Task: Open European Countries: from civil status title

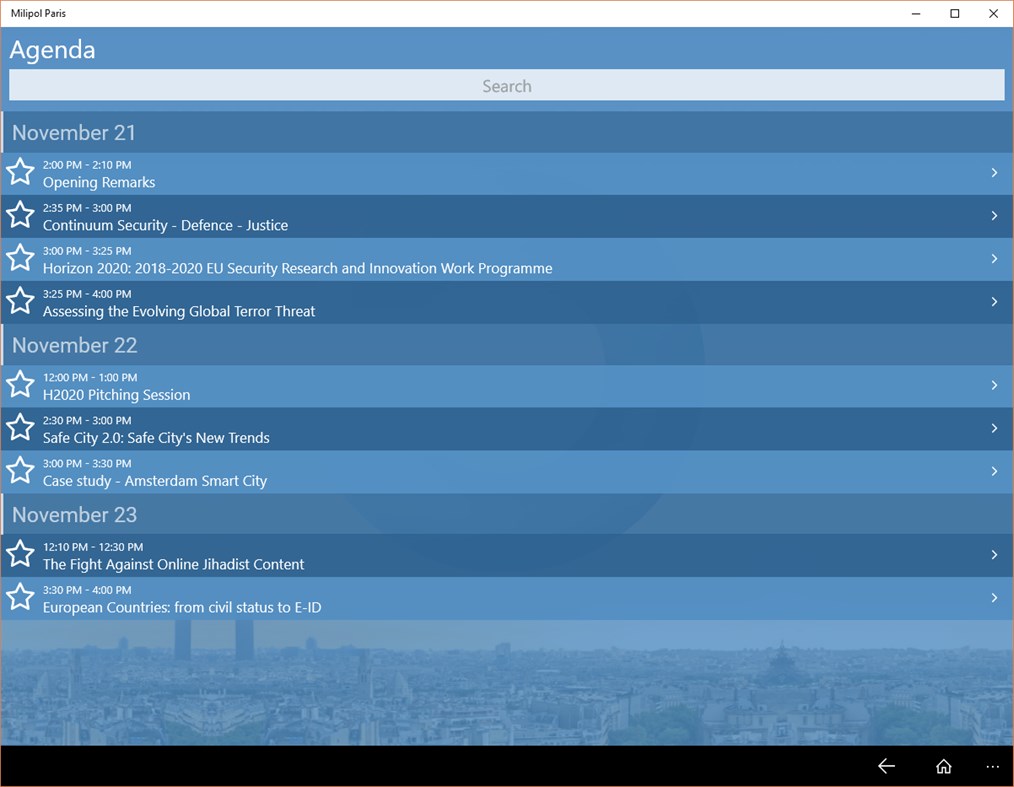Action: click(x=182, y=607)
